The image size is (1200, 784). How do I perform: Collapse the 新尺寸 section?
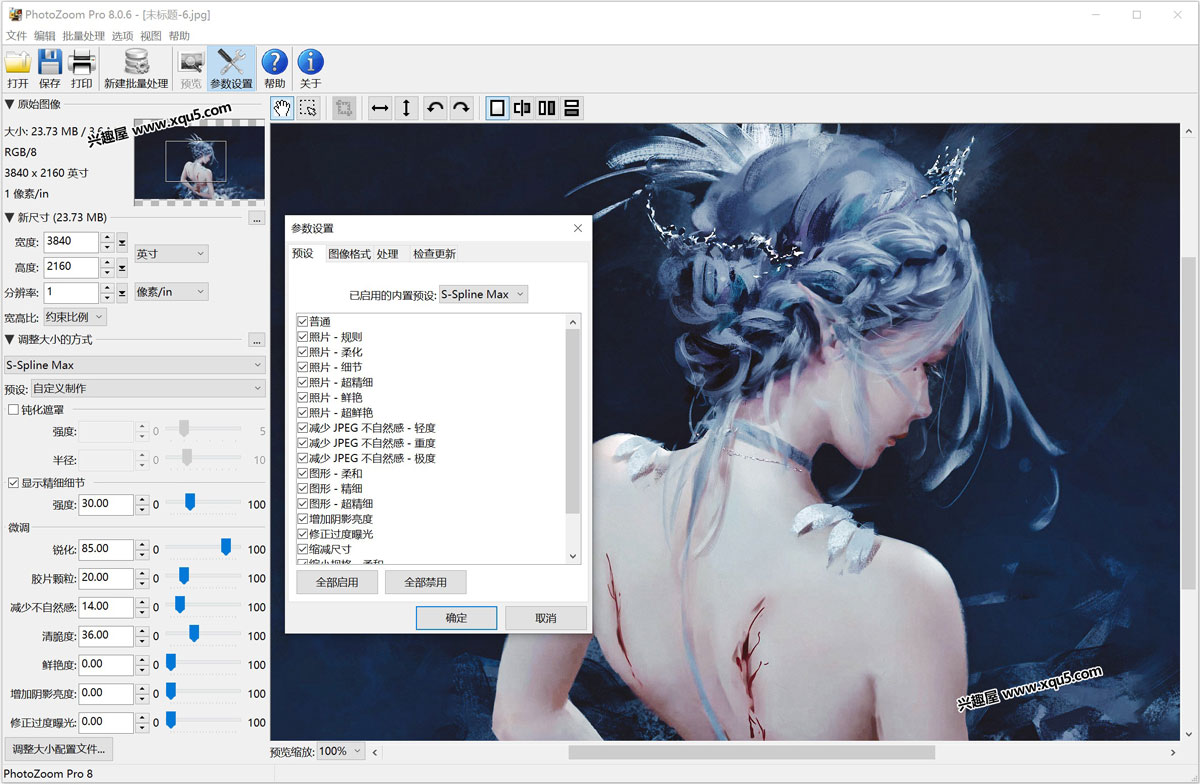click(x=10, y=217)
